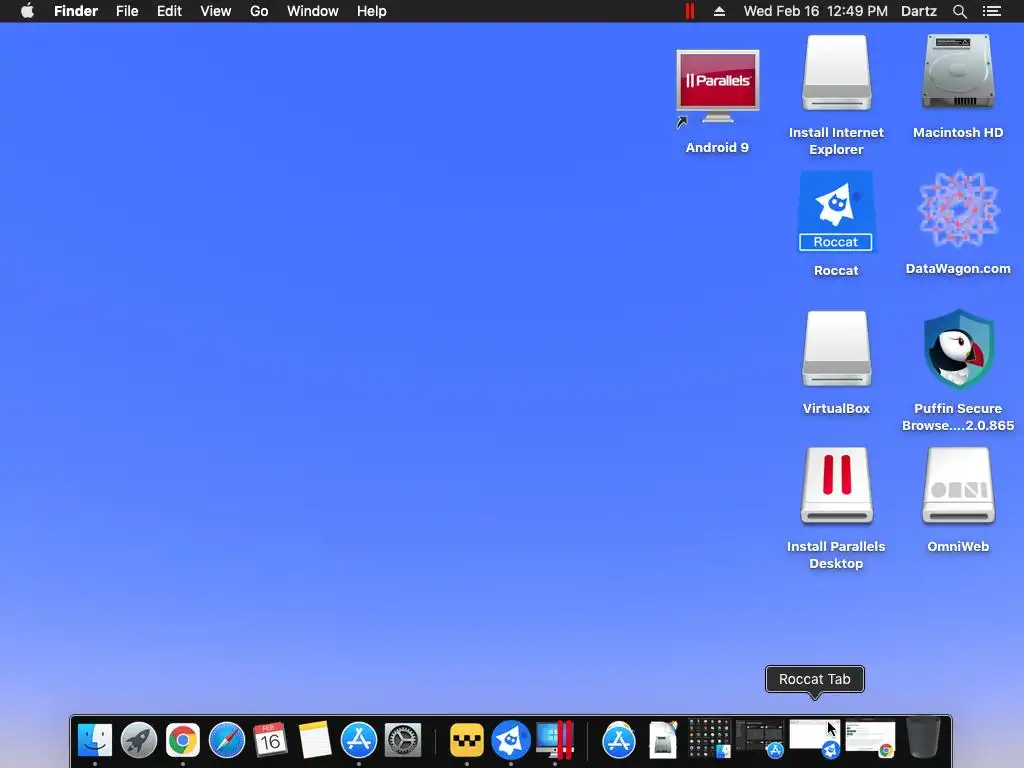This screenshot has width=1024, height=768.
Task: Open App Store icon left of System Preferences
Action: click(359, 740)
